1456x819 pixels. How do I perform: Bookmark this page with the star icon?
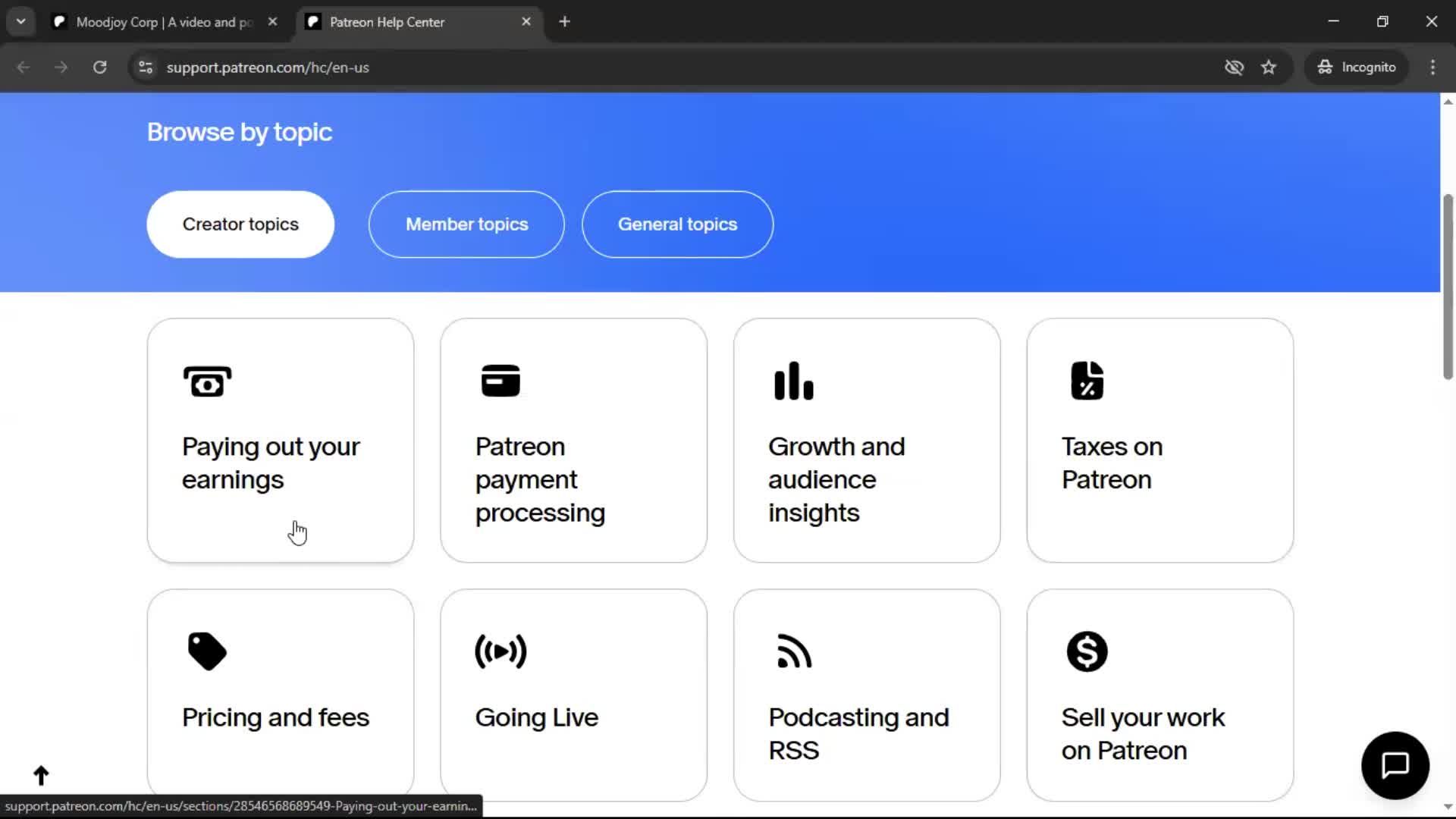click(1269, 67)
